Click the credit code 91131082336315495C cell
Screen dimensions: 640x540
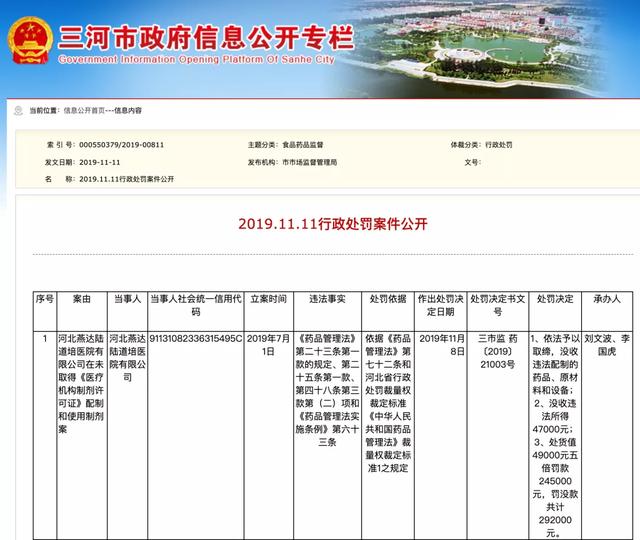pos(196,340)
